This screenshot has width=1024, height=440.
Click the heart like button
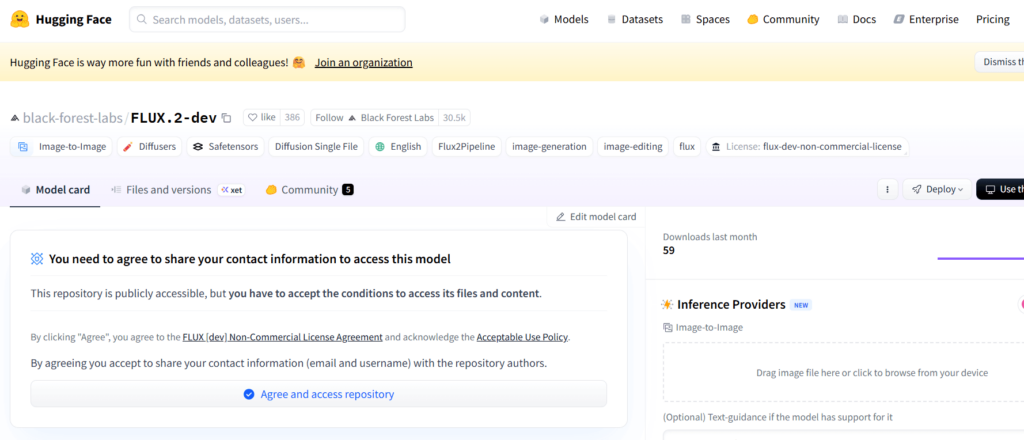[260, 117]
